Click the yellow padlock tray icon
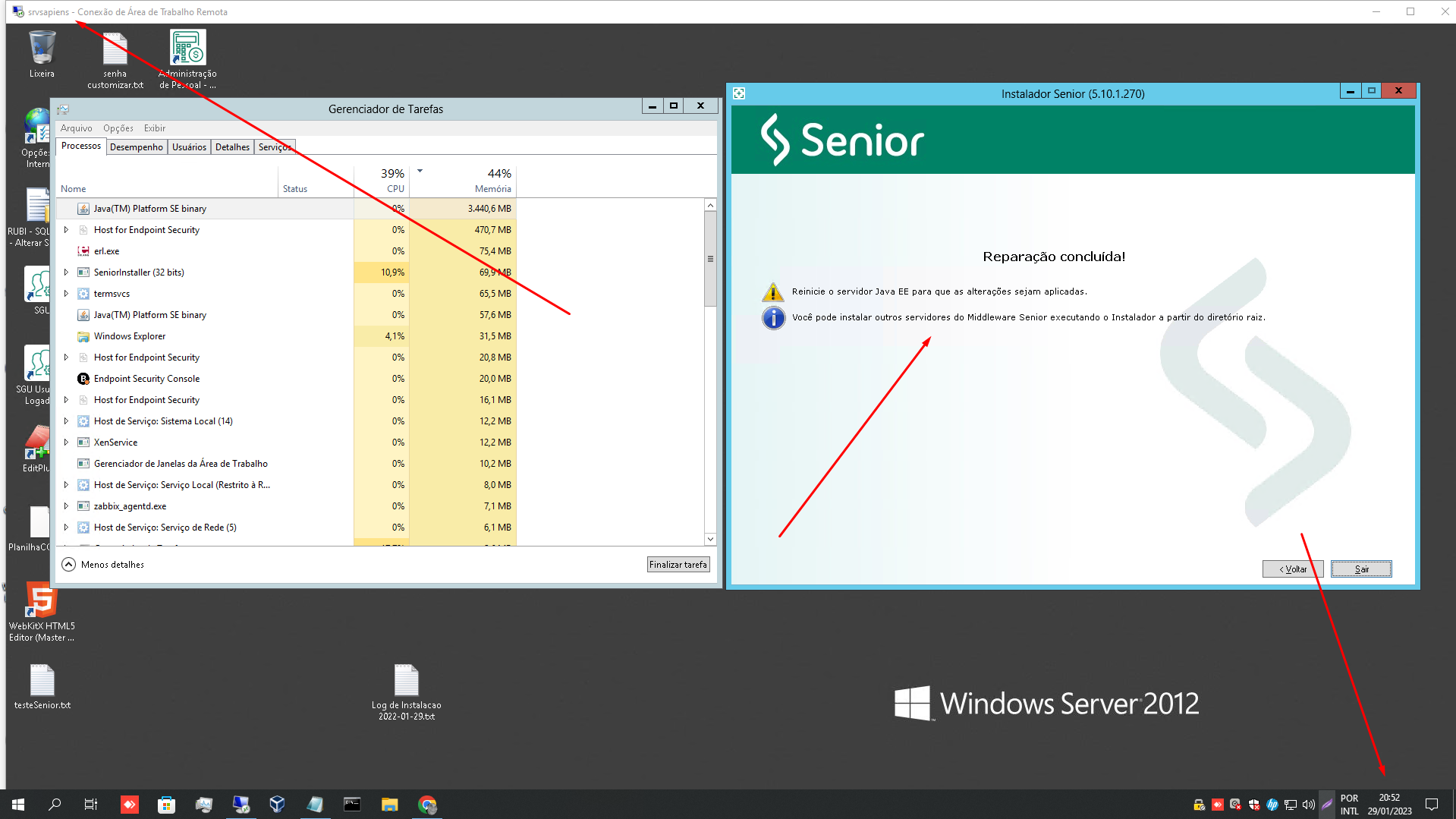 click(x=1199, y=805)
